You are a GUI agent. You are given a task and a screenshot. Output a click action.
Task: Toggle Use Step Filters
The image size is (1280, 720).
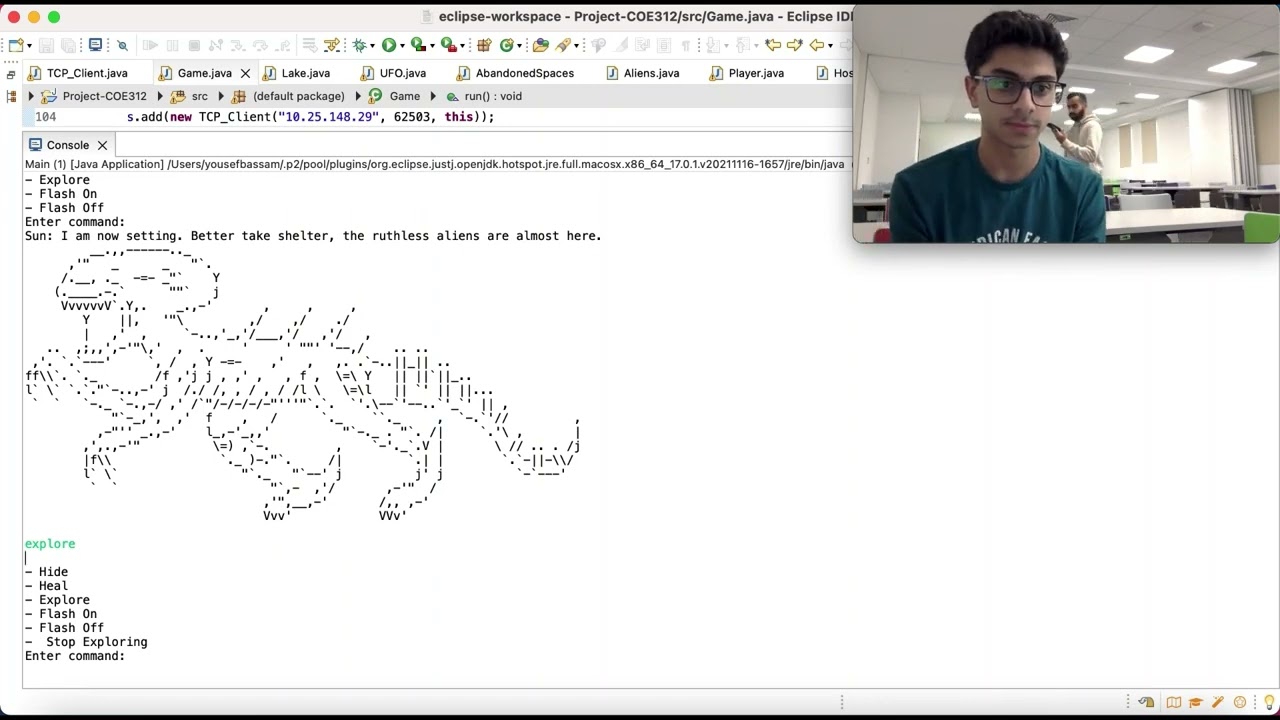pos(332,45)
